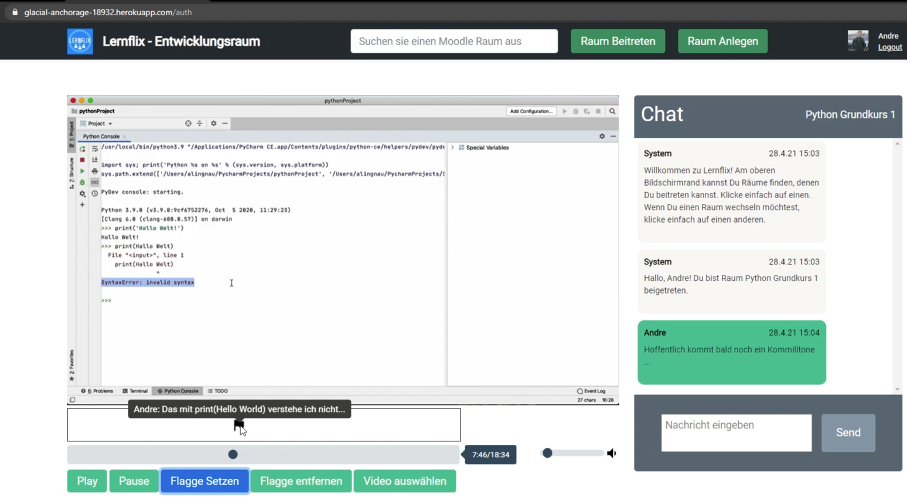Open the TODO tab
This screenshot has width=908, height=498.
[x=218, y=391]
